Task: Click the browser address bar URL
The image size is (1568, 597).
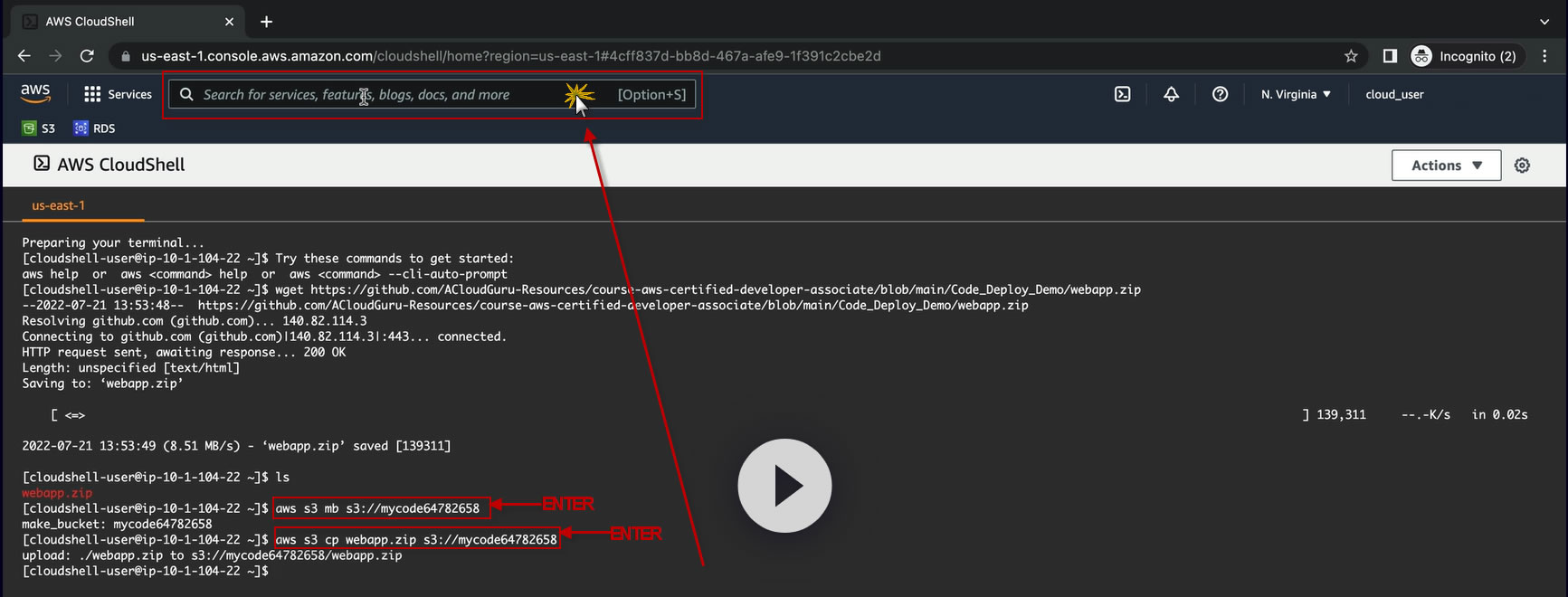Action: click(511, 56)
